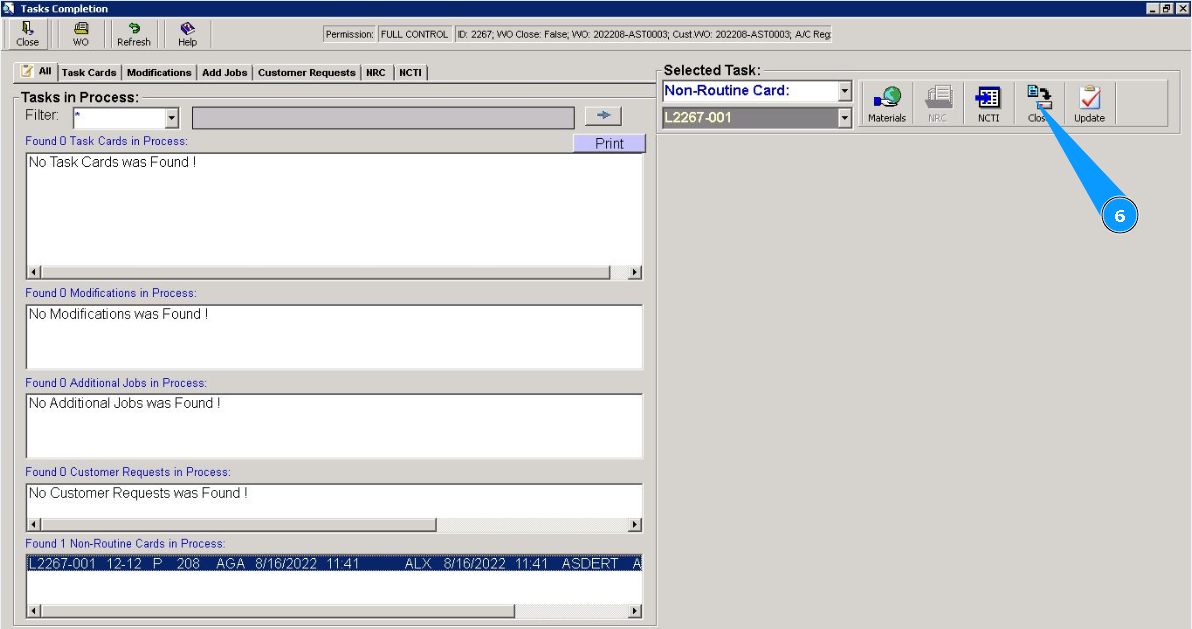The height and width of the screenshot is (629, 1192).
Task: Expand the L2267-001 task dropdown
Action: tap(845, 118)
